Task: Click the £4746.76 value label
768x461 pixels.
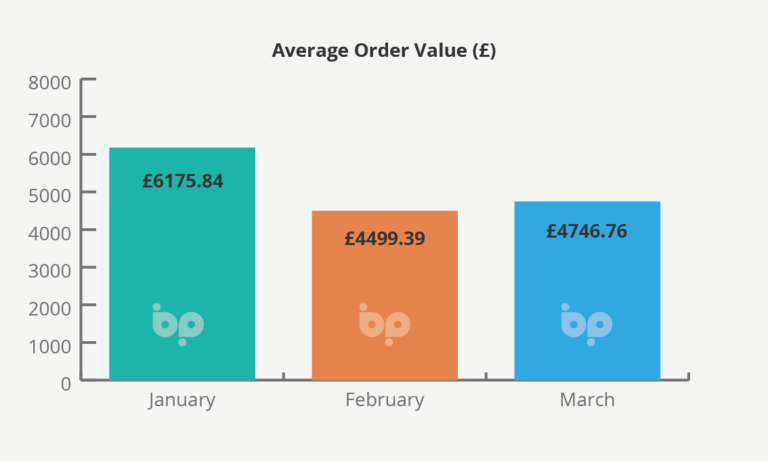Action: click(587, 231)
